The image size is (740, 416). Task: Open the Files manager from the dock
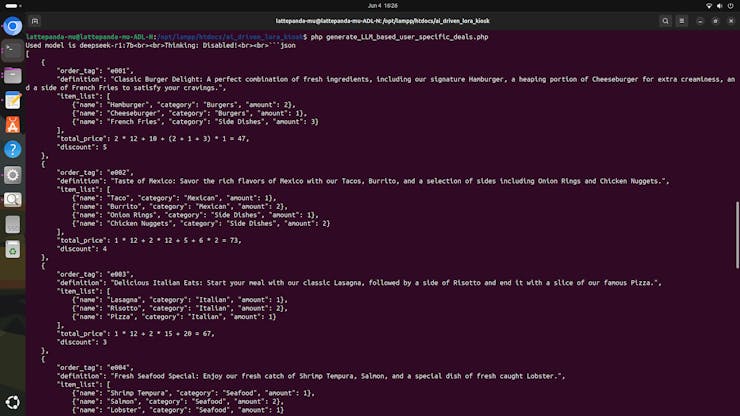point(13,75)
